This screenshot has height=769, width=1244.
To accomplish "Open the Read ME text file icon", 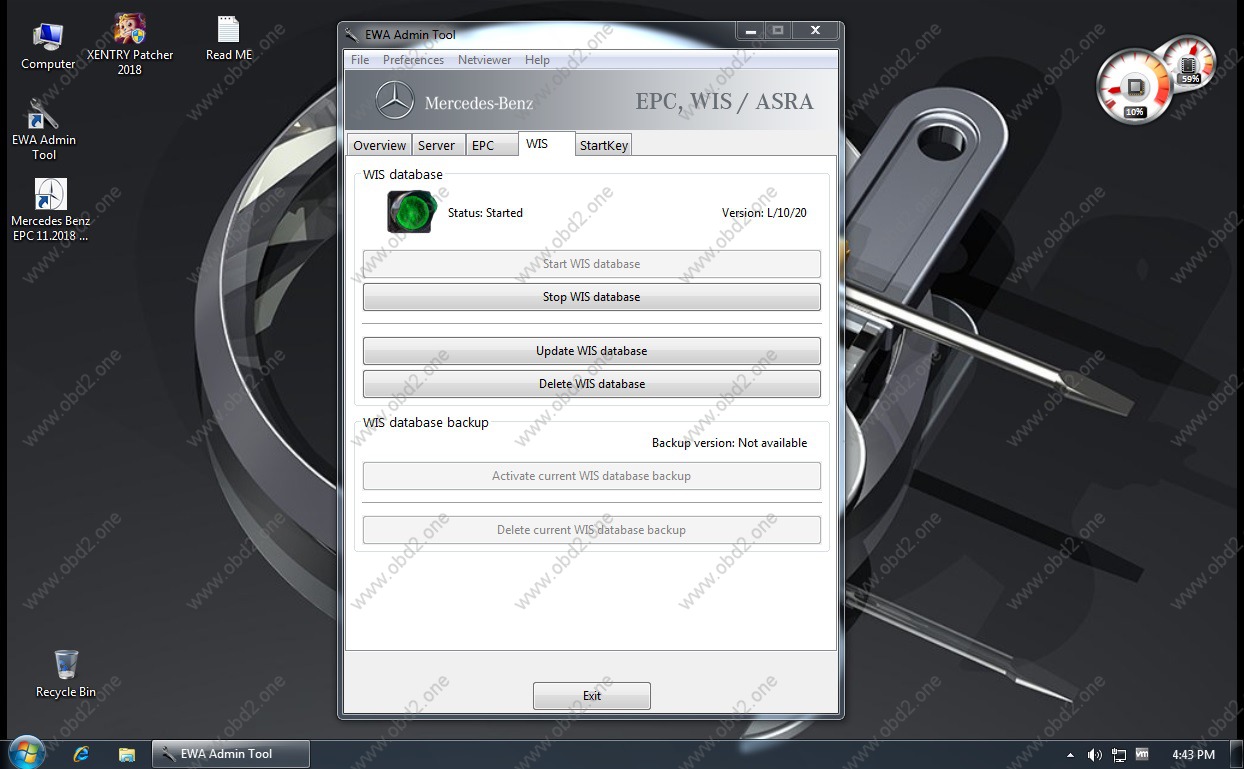I will pos(229,32).
